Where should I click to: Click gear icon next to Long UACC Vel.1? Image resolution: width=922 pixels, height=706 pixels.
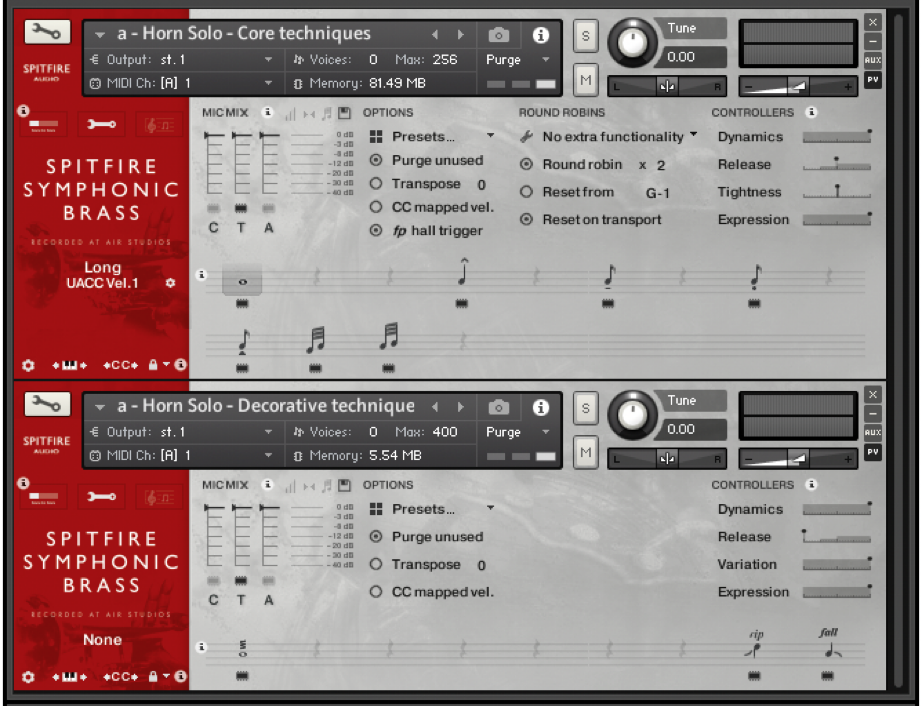coord(170,283)
